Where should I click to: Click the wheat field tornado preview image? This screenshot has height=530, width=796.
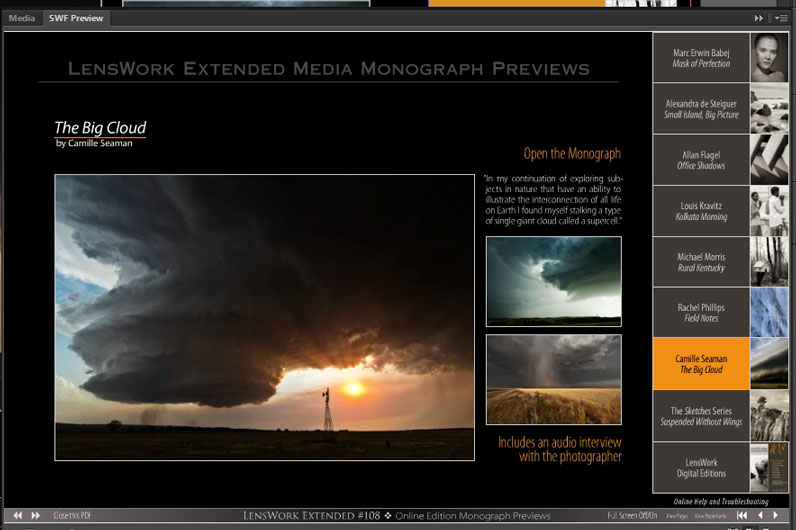point(553,379)
